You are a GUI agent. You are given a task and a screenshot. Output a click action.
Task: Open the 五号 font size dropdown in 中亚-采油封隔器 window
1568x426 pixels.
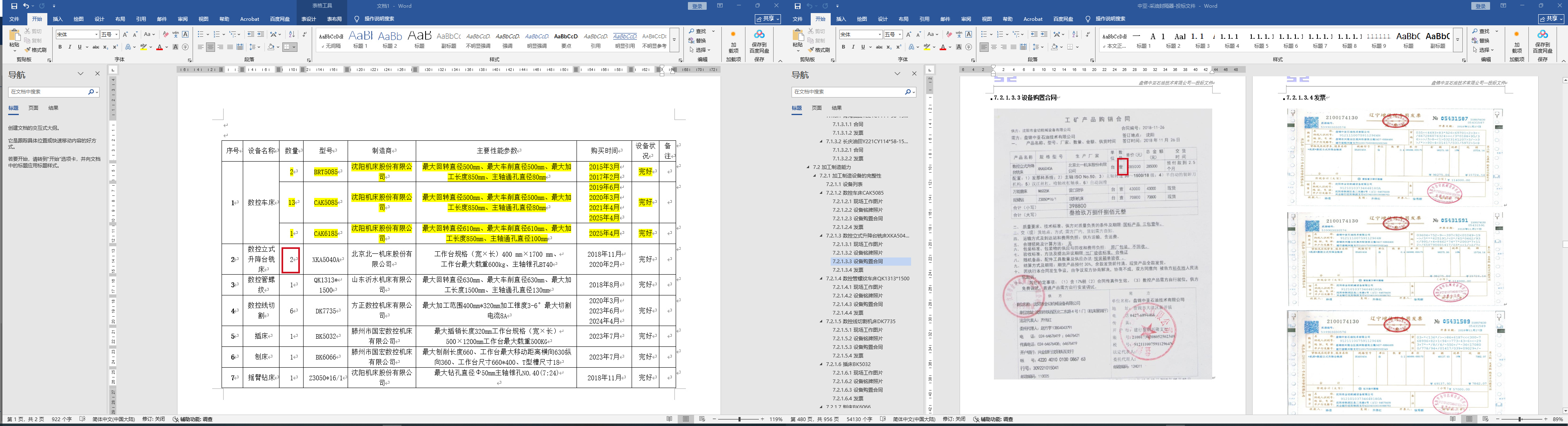point(899,35)
